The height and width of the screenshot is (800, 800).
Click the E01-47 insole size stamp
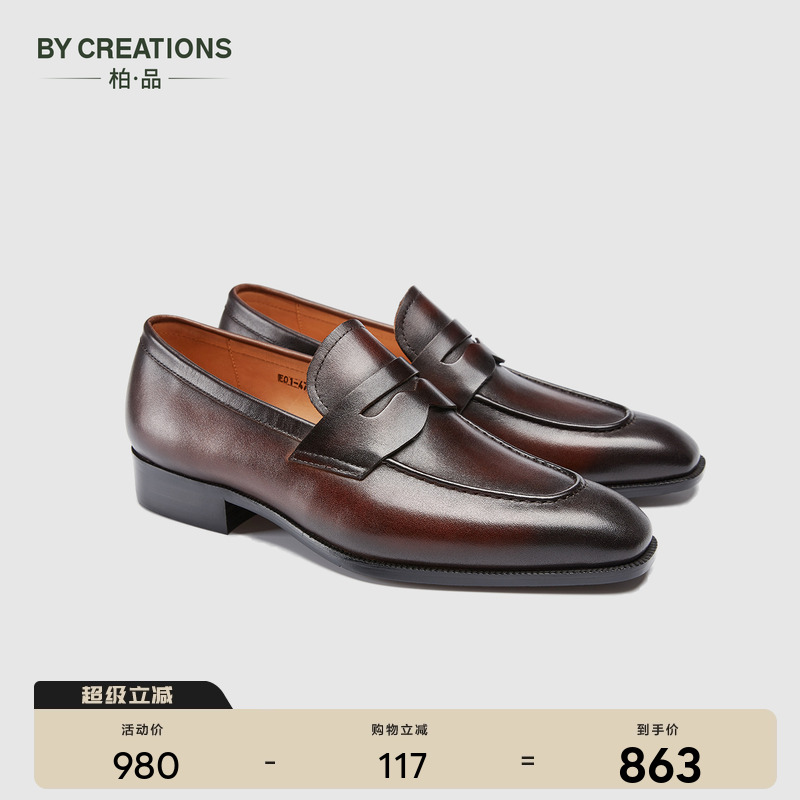291,381
